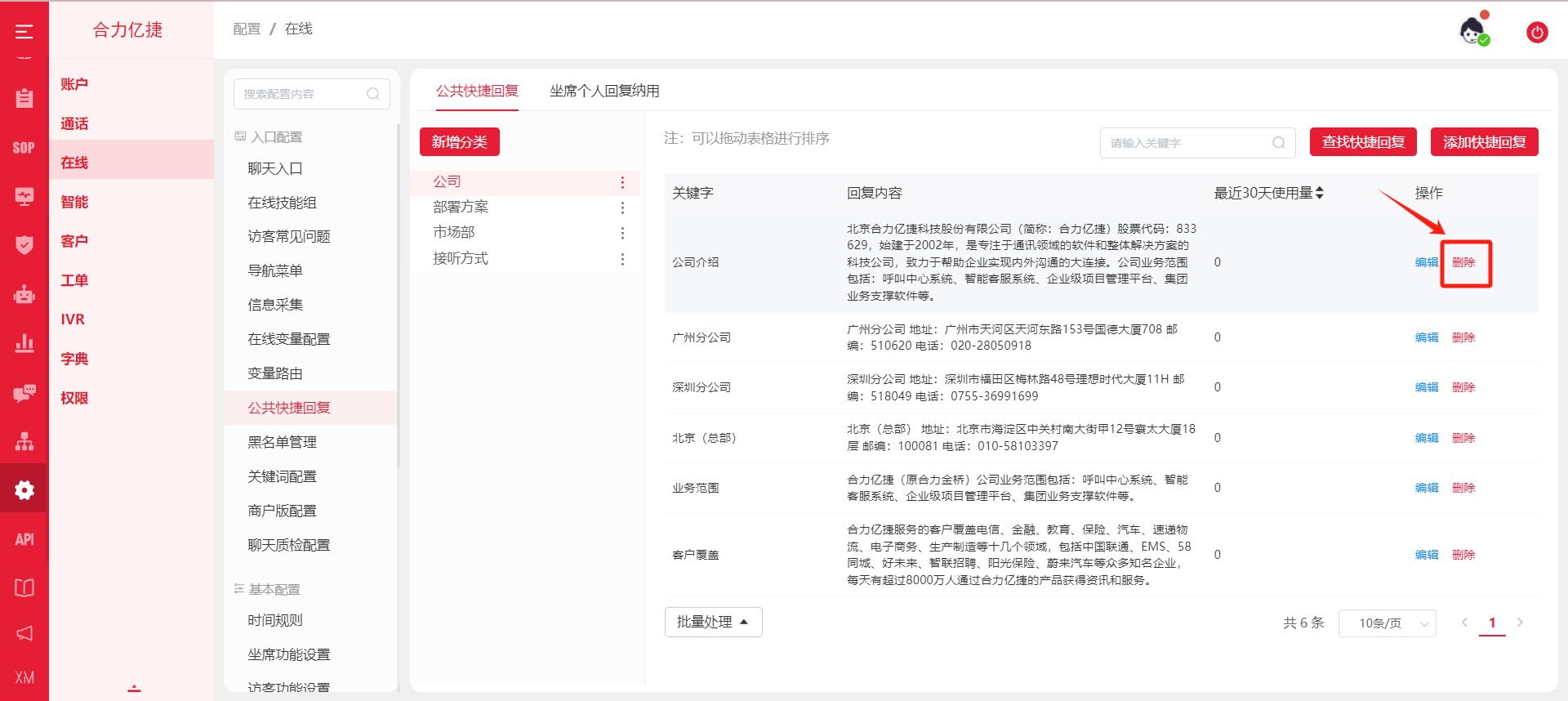Screen dimensions: 1568x701
Task: Click the red power logout button
Action: 1537,33
